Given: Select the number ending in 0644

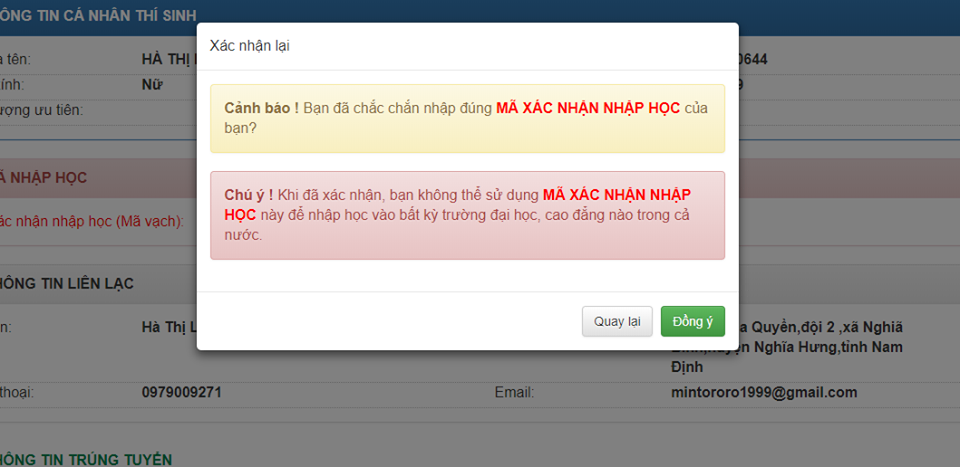Looking at the screenshot, I should [x=752, y=59].
